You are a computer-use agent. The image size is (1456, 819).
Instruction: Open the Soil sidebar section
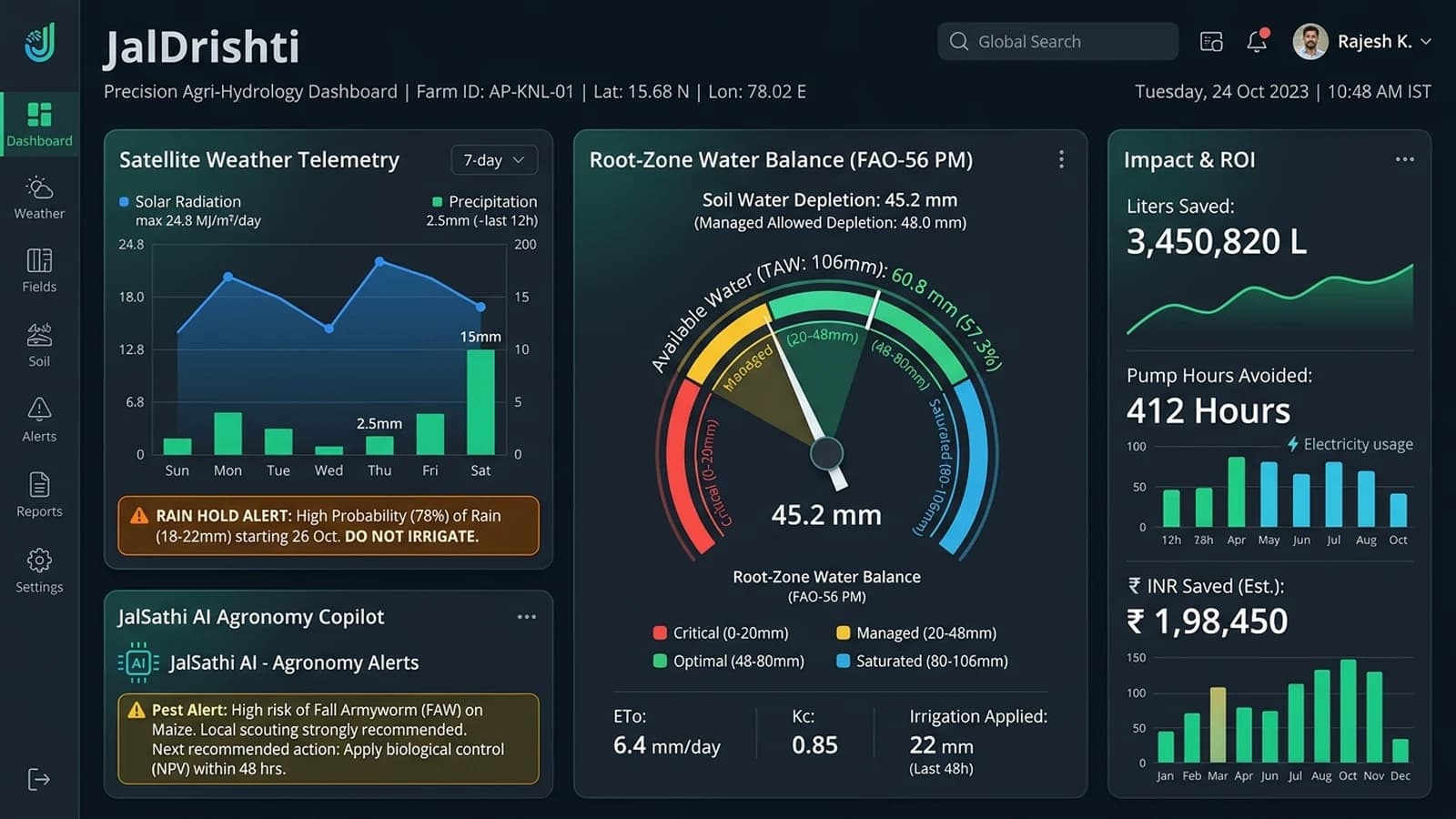tap(39, 345)
